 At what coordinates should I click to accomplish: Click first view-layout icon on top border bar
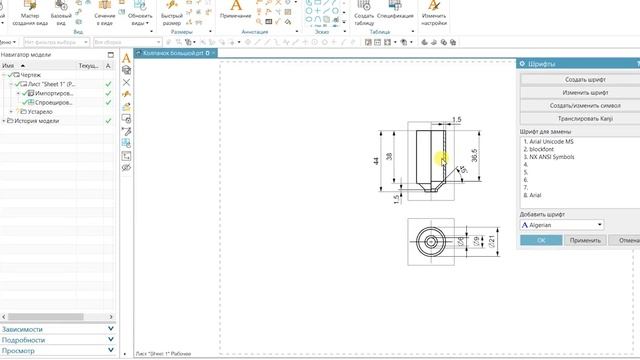368,42
